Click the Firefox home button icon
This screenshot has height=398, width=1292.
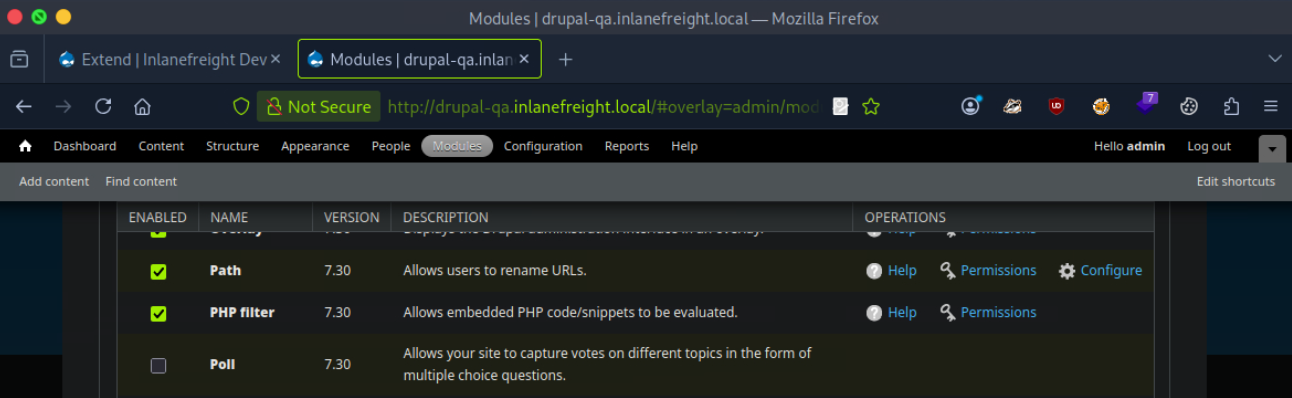pos(142,106)
